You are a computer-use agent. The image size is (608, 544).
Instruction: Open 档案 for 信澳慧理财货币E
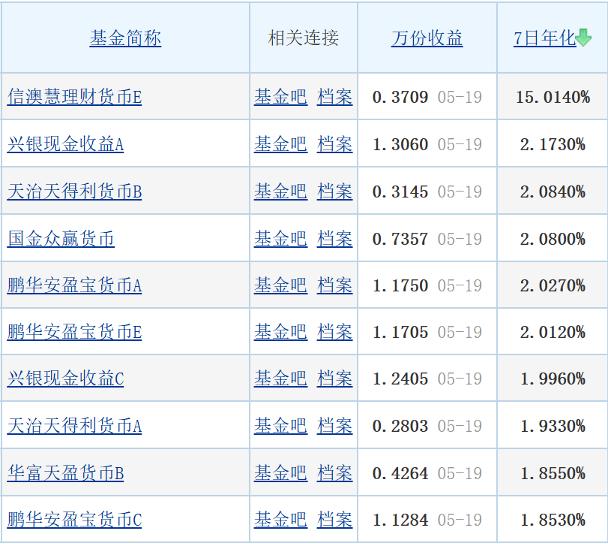click(335, 97)
